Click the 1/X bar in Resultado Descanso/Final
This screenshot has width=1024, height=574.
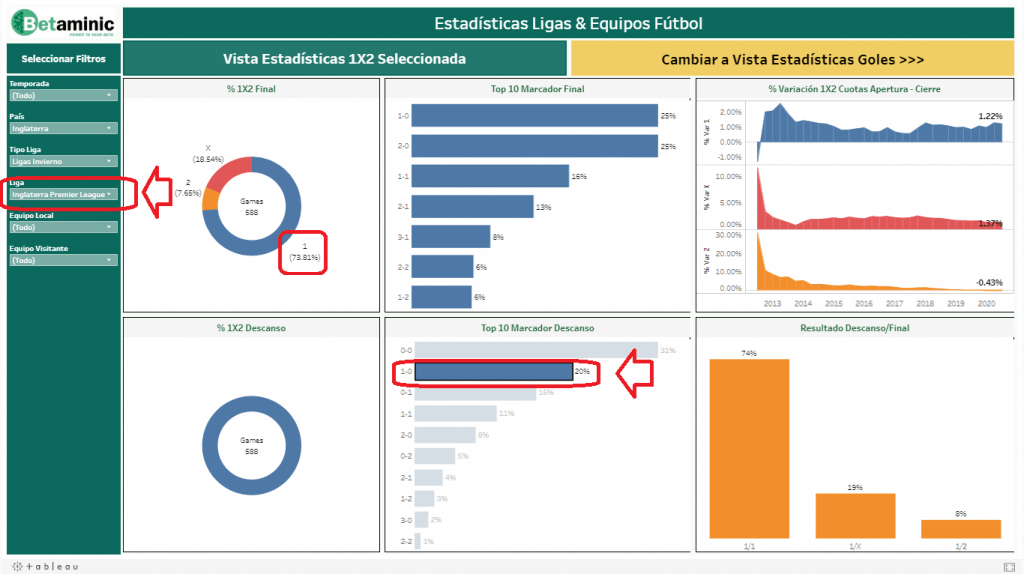click(x=855, y=516)
